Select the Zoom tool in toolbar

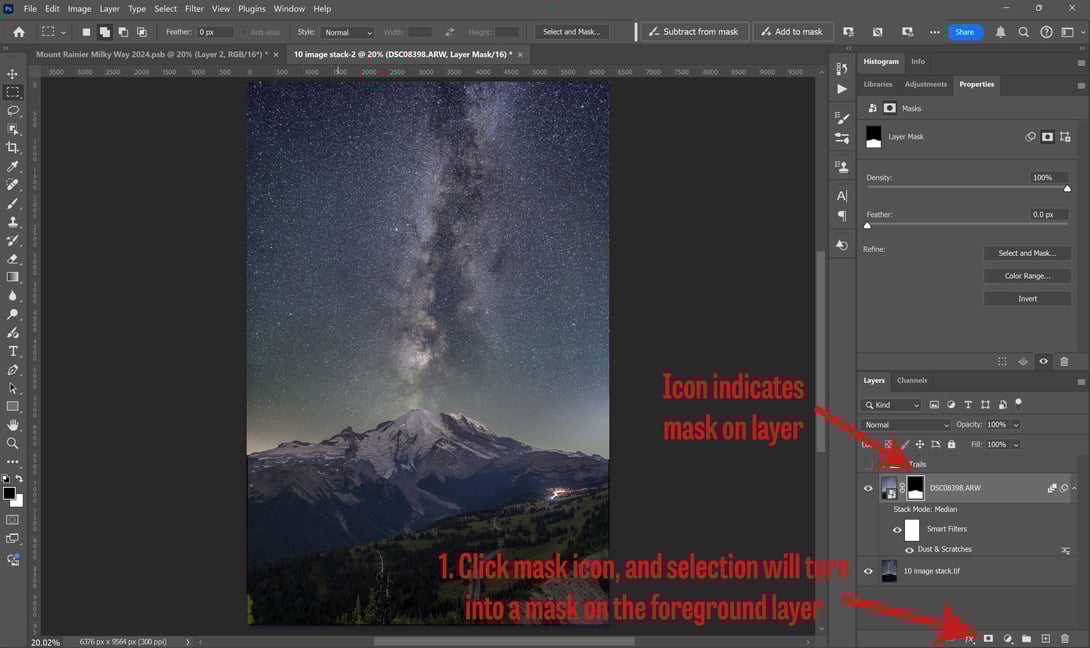[x=13, y=443]
